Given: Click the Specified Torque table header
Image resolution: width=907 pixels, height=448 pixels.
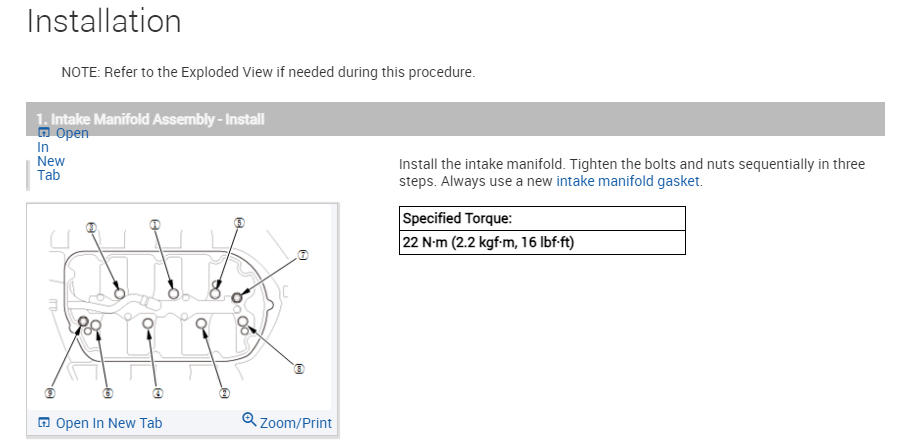Looking at the screenshot, I should [542, 219].
